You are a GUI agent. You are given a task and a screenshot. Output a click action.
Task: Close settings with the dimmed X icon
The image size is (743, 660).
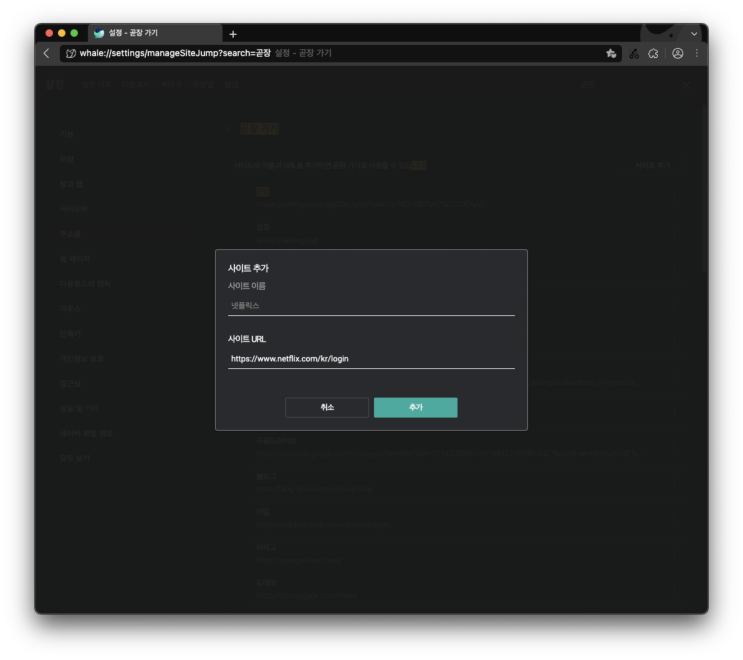click(x=686, y=85)
